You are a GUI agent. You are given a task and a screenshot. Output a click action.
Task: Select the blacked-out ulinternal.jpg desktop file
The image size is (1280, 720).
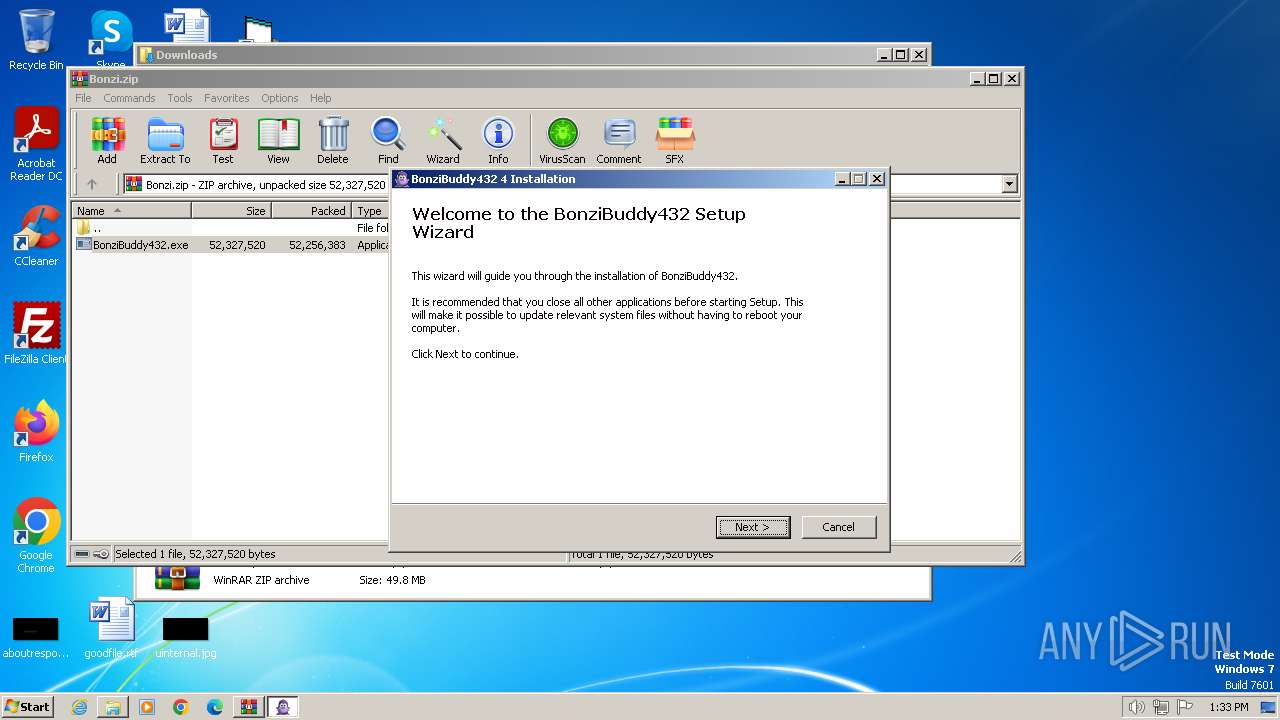pos(186,635)
